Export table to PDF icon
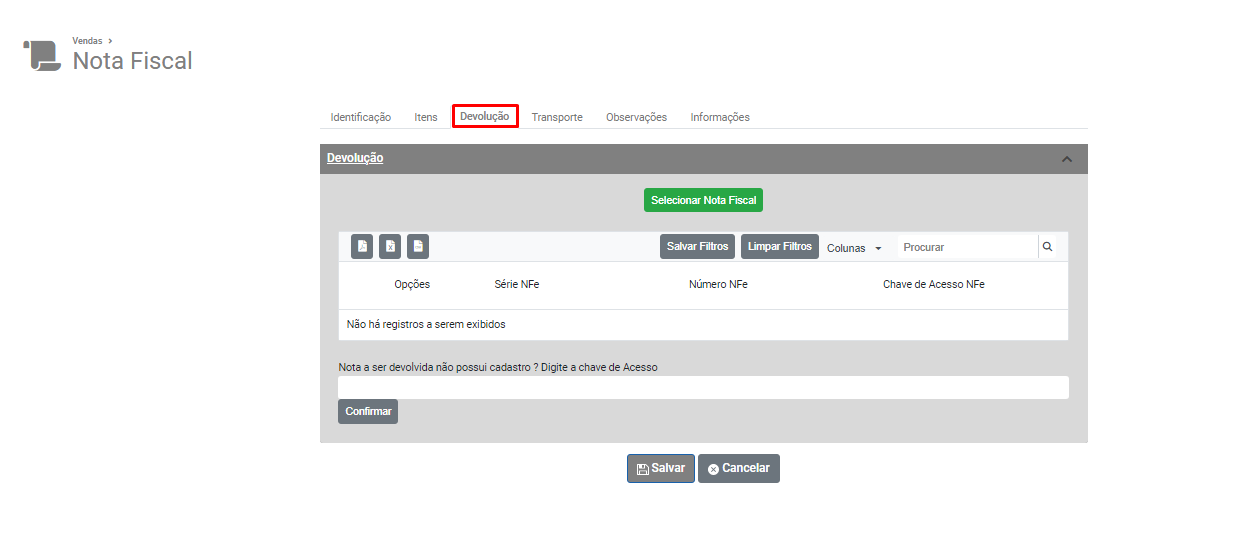The height and width of the screenshot is (533, 1243). [362, 246]
